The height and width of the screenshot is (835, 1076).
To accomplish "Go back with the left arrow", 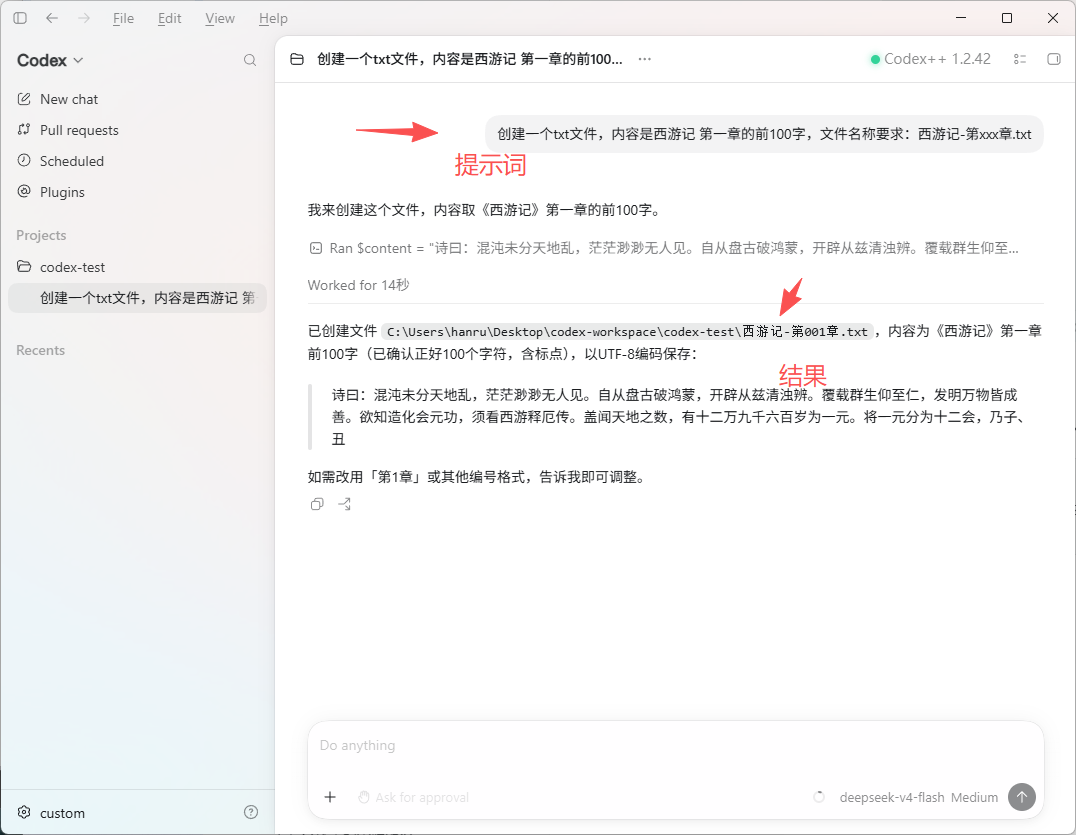I will pos(51,19).
